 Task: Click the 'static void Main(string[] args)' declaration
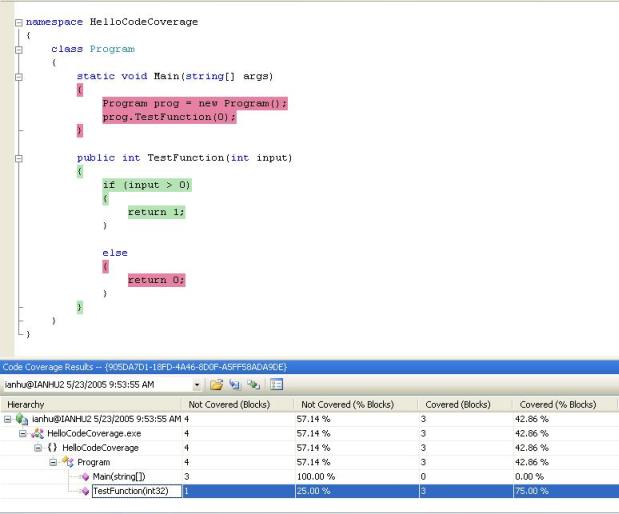(175, 76)
